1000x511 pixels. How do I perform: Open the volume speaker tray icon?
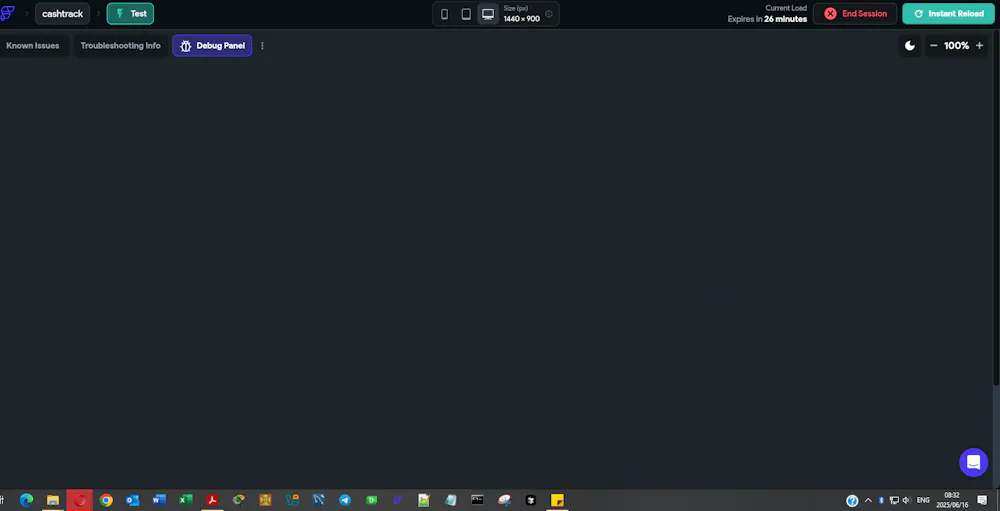pos(906,501)
